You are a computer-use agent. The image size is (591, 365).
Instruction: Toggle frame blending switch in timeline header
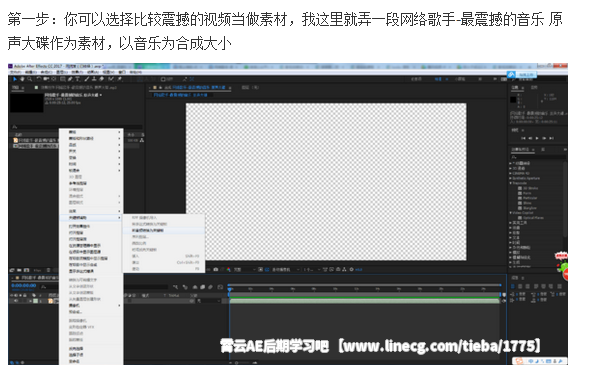tap(203, 287)
